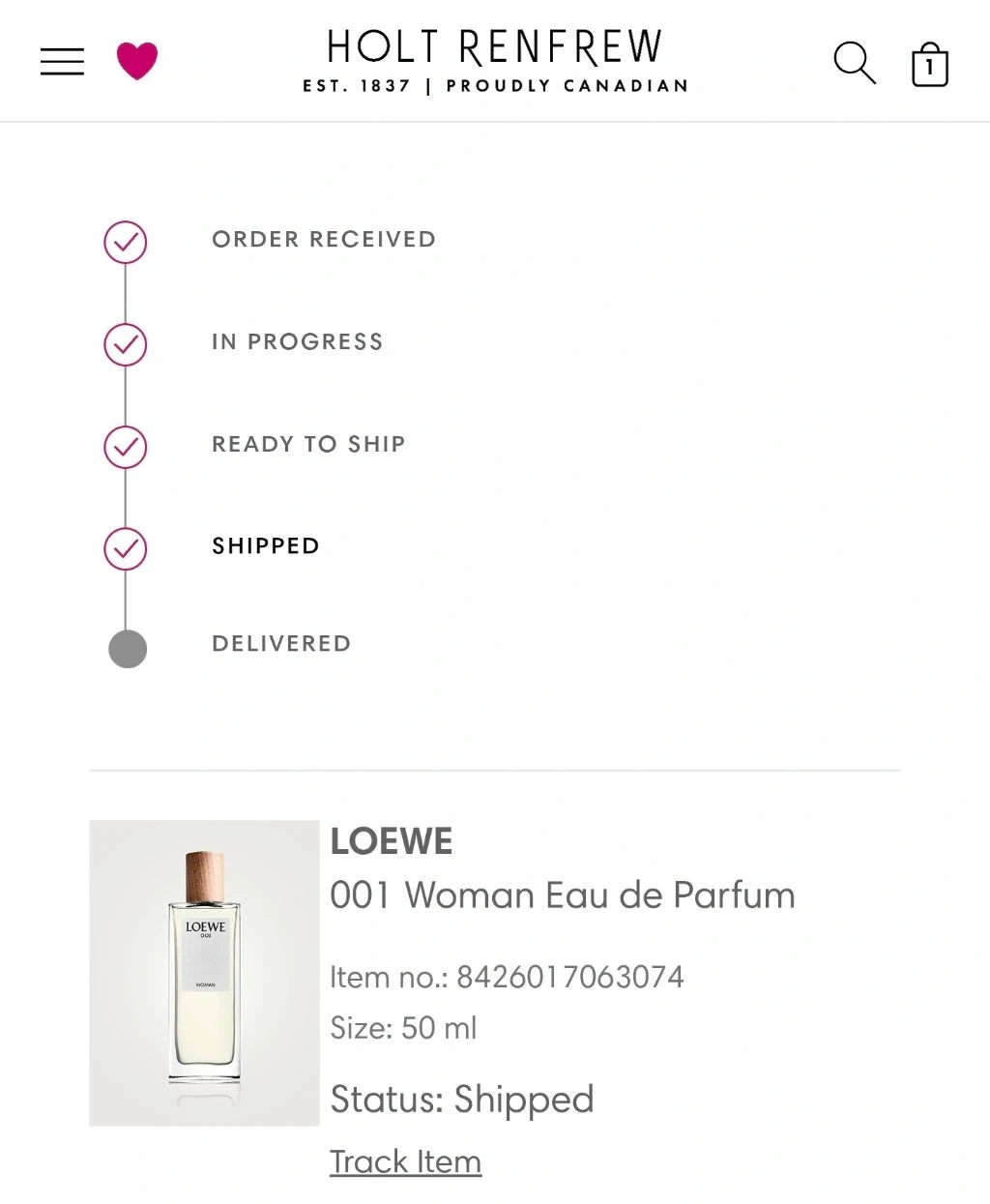The width and height of the screenshot is (990, 1204).
Task: Click the Track Item link
Action: 405,1161
